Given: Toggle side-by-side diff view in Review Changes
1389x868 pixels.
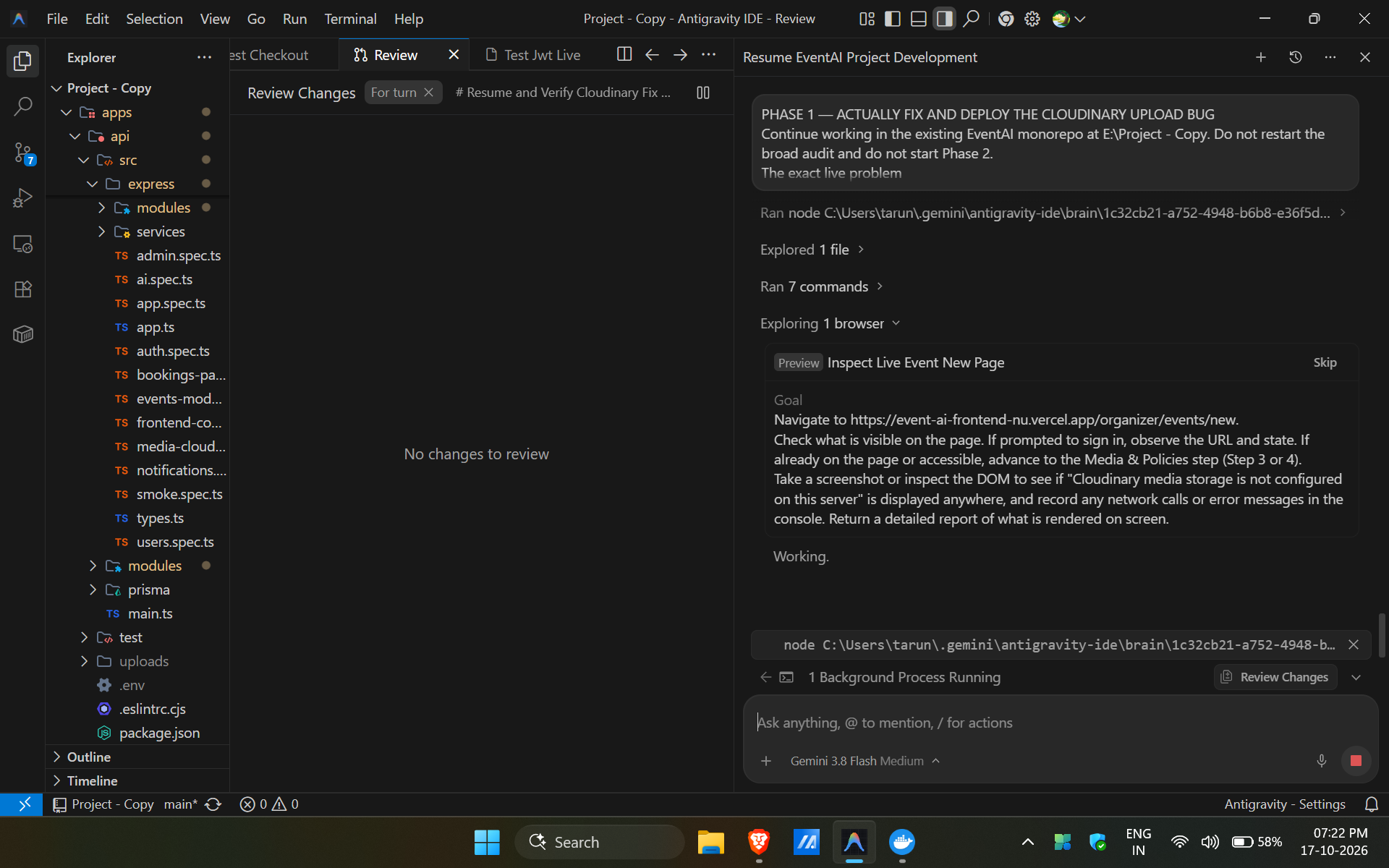Looking at the screenshot, I should [702, 93].
